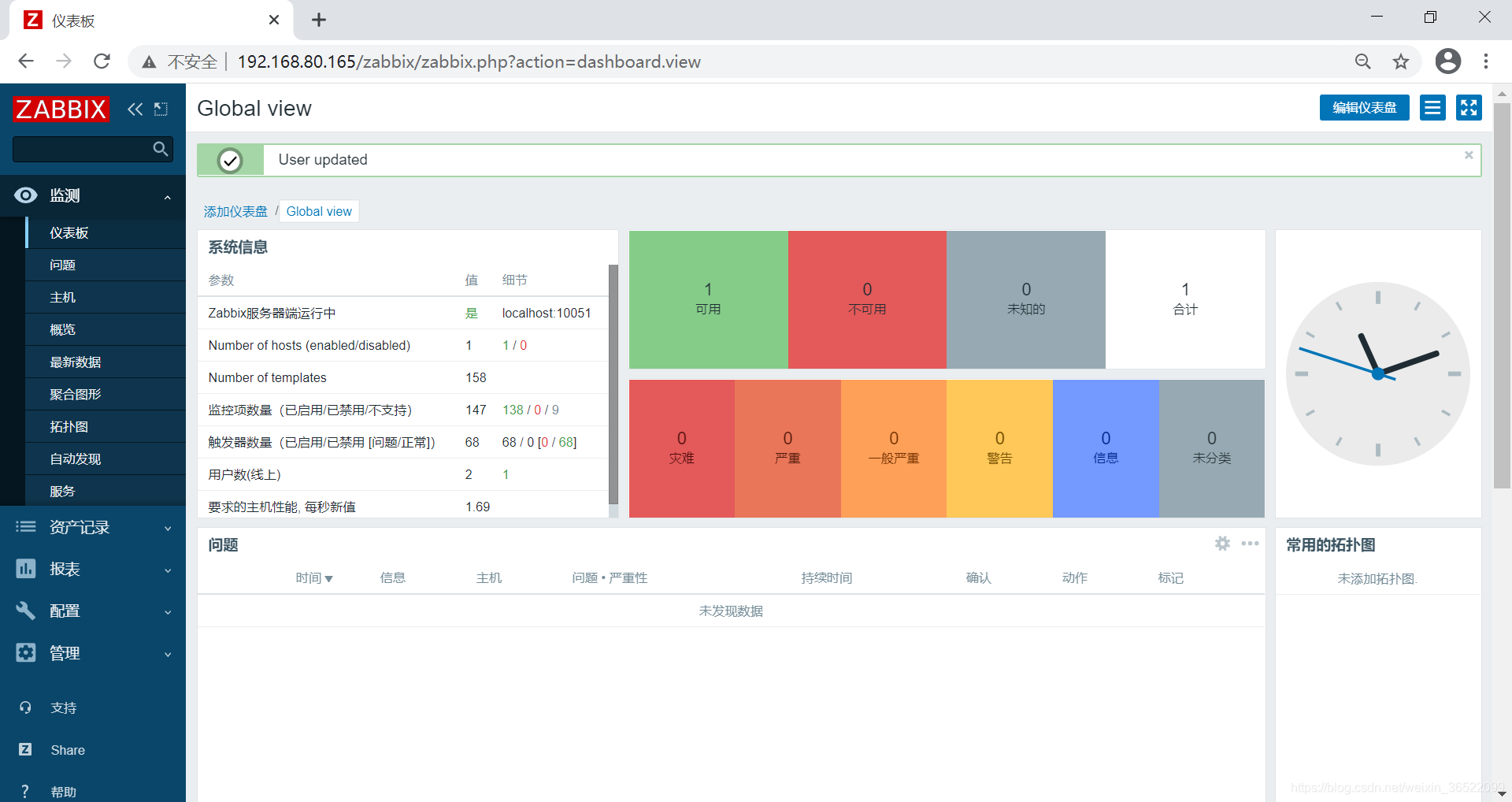Image resolution: width=1512 pixels, height=802 pixels.
Task: Open 问题 in the sidebar
Action: (x=106, y=265)
